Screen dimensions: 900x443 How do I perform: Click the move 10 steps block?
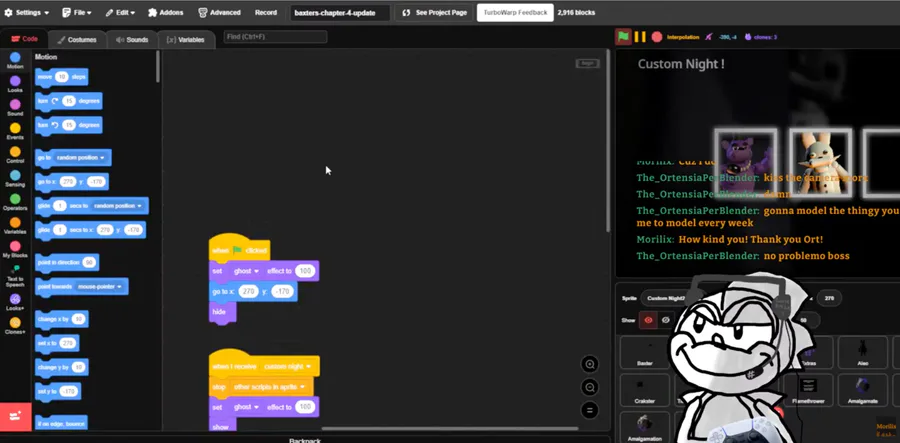tap(61, 76)
